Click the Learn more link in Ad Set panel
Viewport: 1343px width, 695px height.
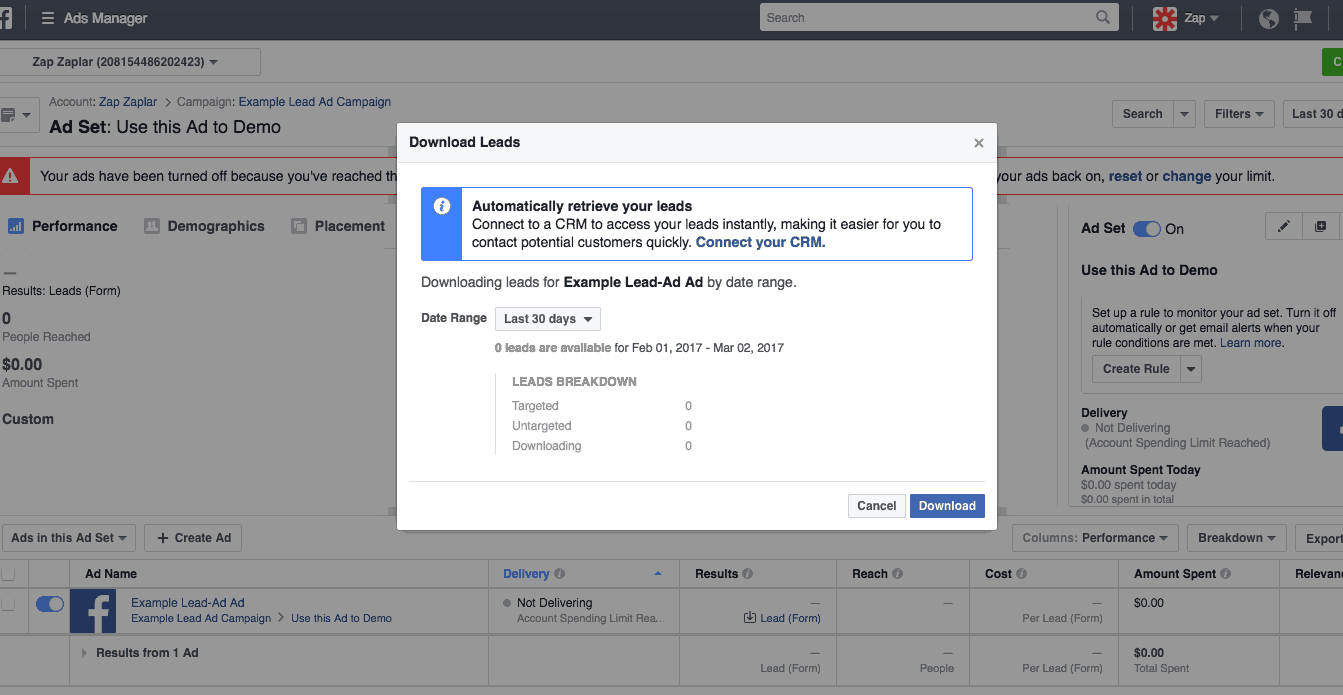point(1250,343)
